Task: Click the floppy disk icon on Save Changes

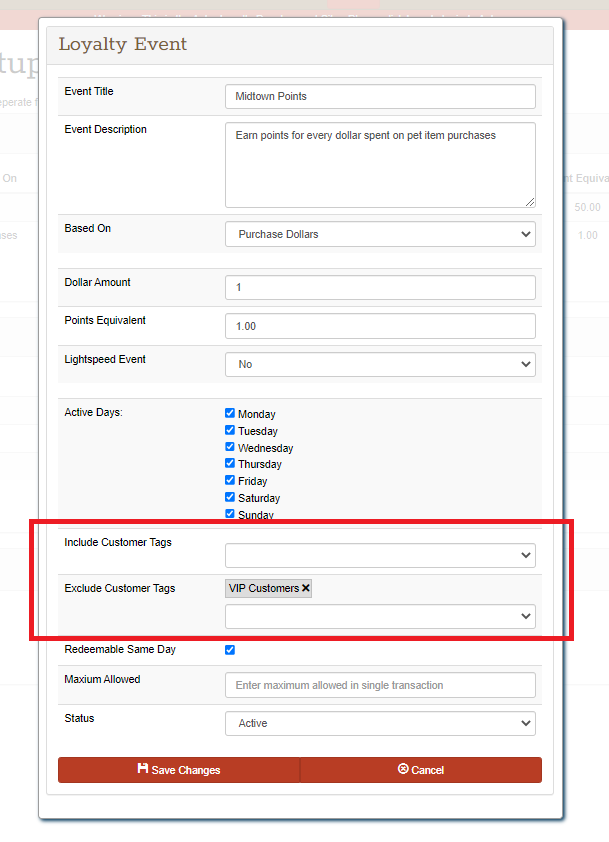Action: 143,768
